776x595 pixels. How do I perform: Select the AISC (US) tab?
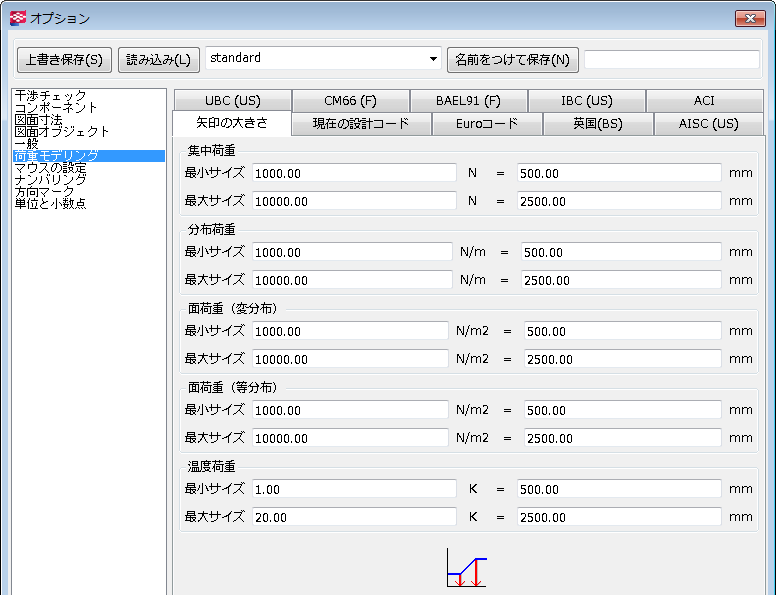pyautogui.click(x=708, y=124)
